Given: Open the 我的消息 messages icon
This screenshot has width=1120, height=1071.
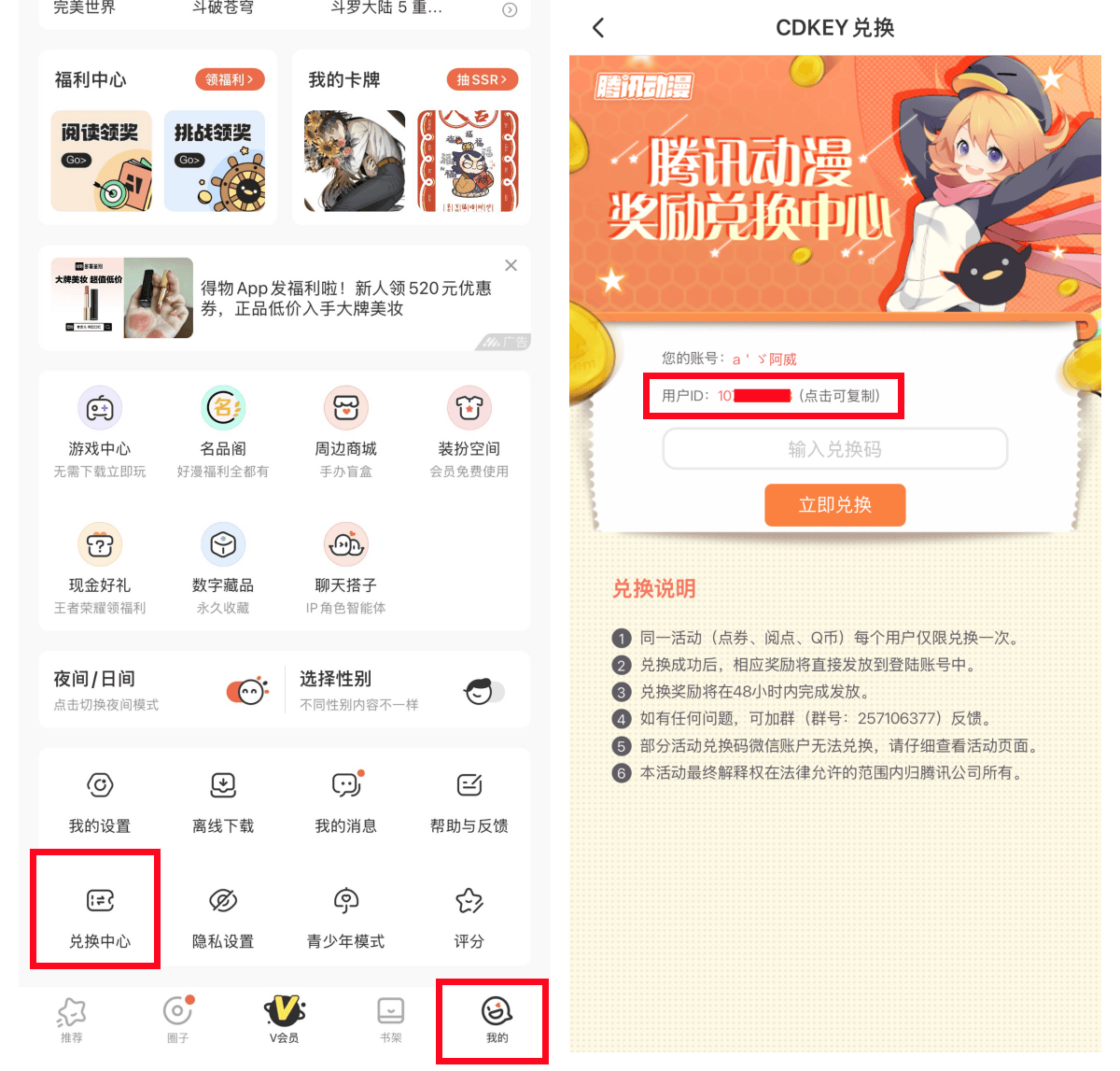Looking at the screenshot, I should pyautogui.click(x=346, y=785).
